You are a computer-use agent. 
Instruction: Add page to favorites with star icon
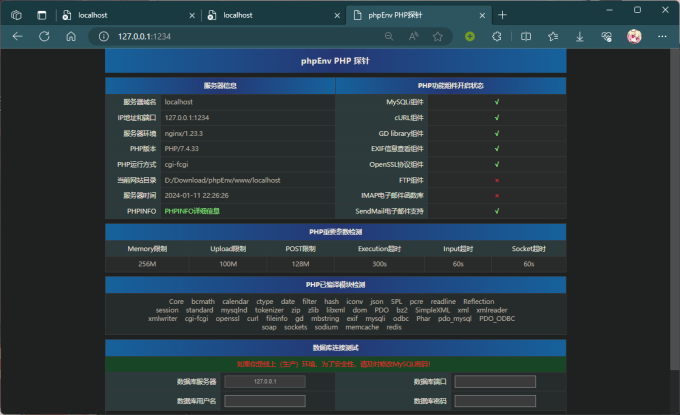click(x=438, y=36)
